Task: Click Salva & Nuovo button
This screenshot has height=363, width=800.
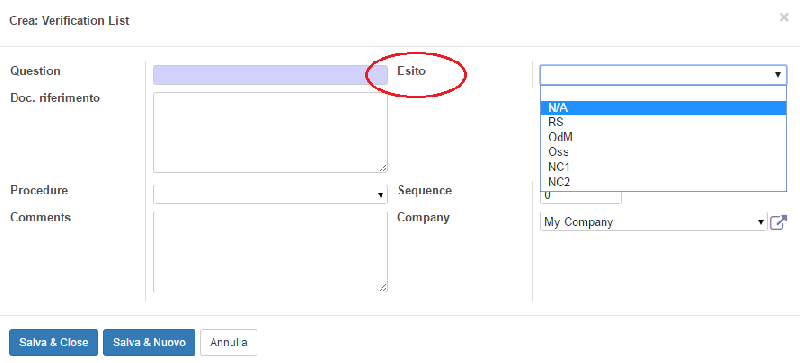Action: tap(149, 342)
